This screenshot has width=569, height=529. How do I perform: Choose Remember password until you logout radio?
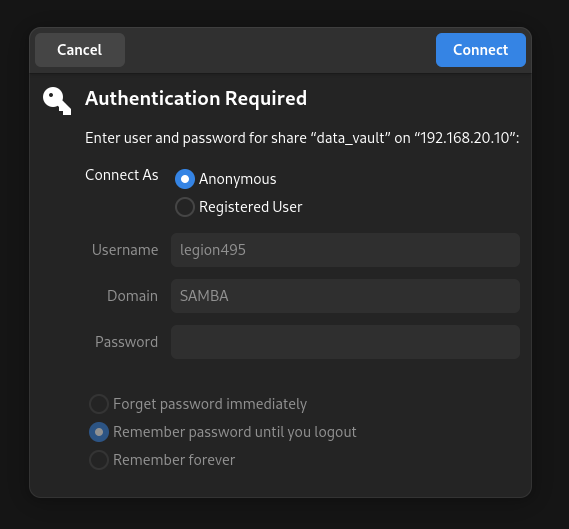[99, 432]
